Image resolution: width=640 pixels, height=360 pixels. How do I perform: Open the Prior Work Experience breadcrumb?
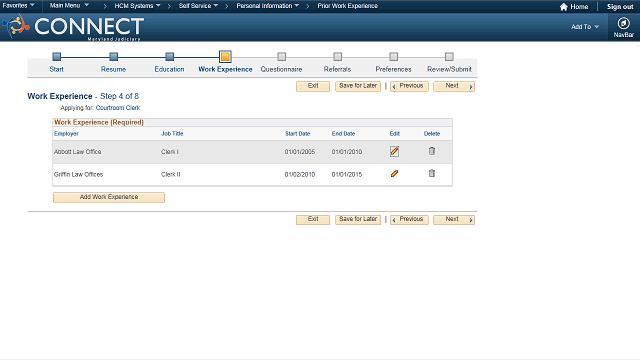tap(347, 6)
